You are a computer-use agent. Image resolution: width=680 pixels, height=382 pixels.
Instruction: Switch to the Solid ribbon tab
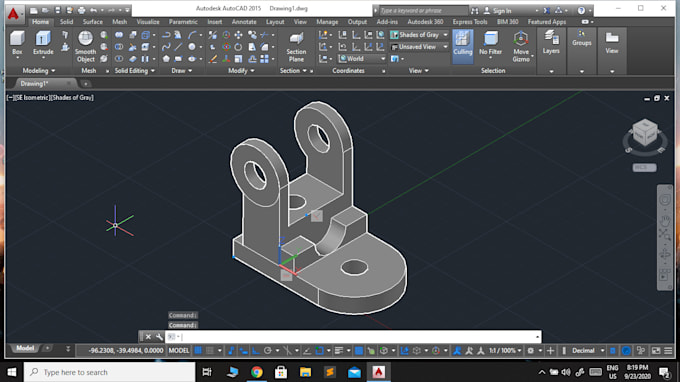click(x=66, y=22)
